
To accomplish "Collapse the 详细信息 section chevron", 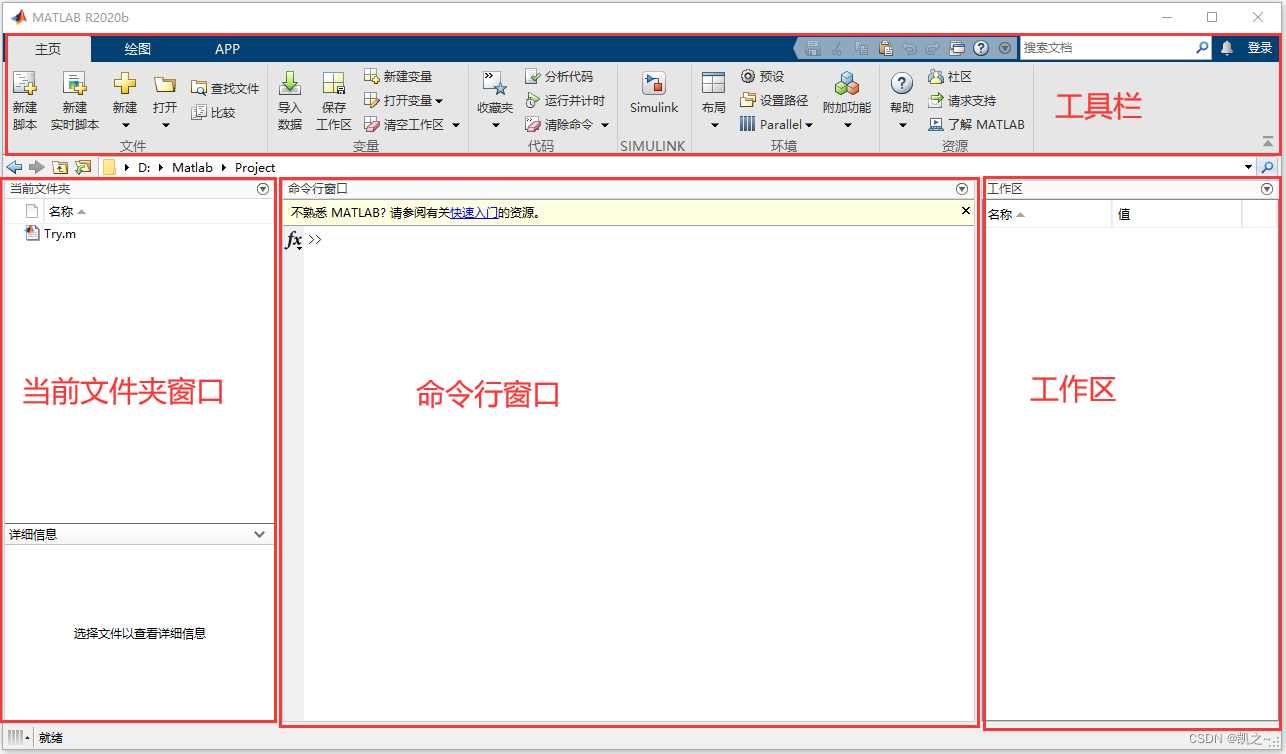I will tap(260, 534).
